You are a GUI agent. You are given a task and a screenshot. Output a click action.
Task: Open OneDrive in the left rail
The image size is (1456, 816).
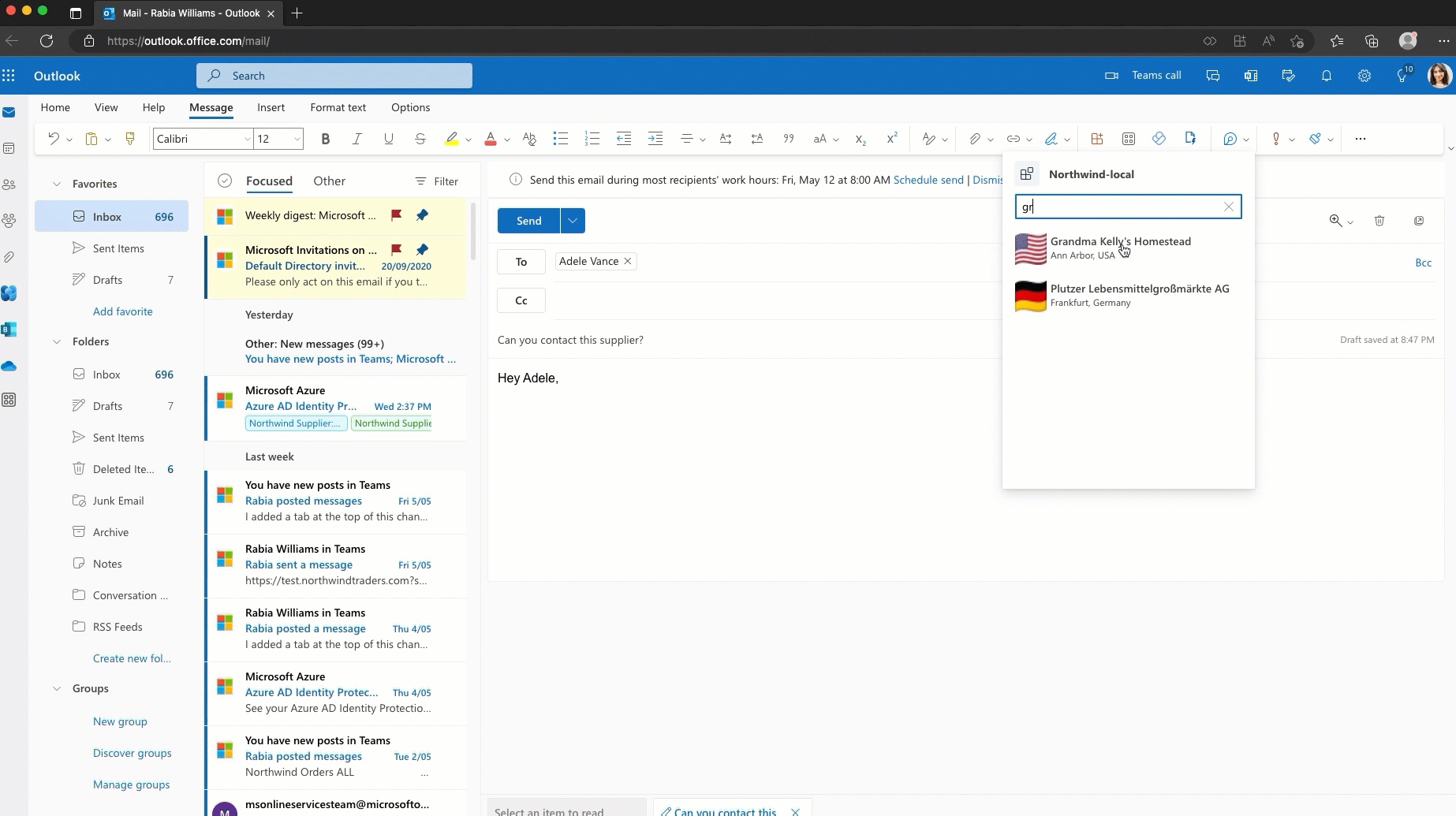click(9, 366)
